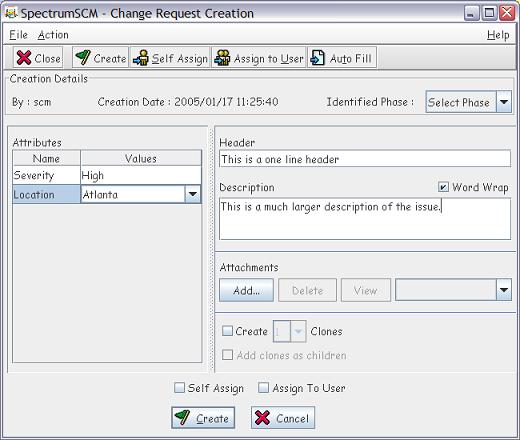The image size is (520, 440).
Task: Open the File menu
Action: point(18,35)
